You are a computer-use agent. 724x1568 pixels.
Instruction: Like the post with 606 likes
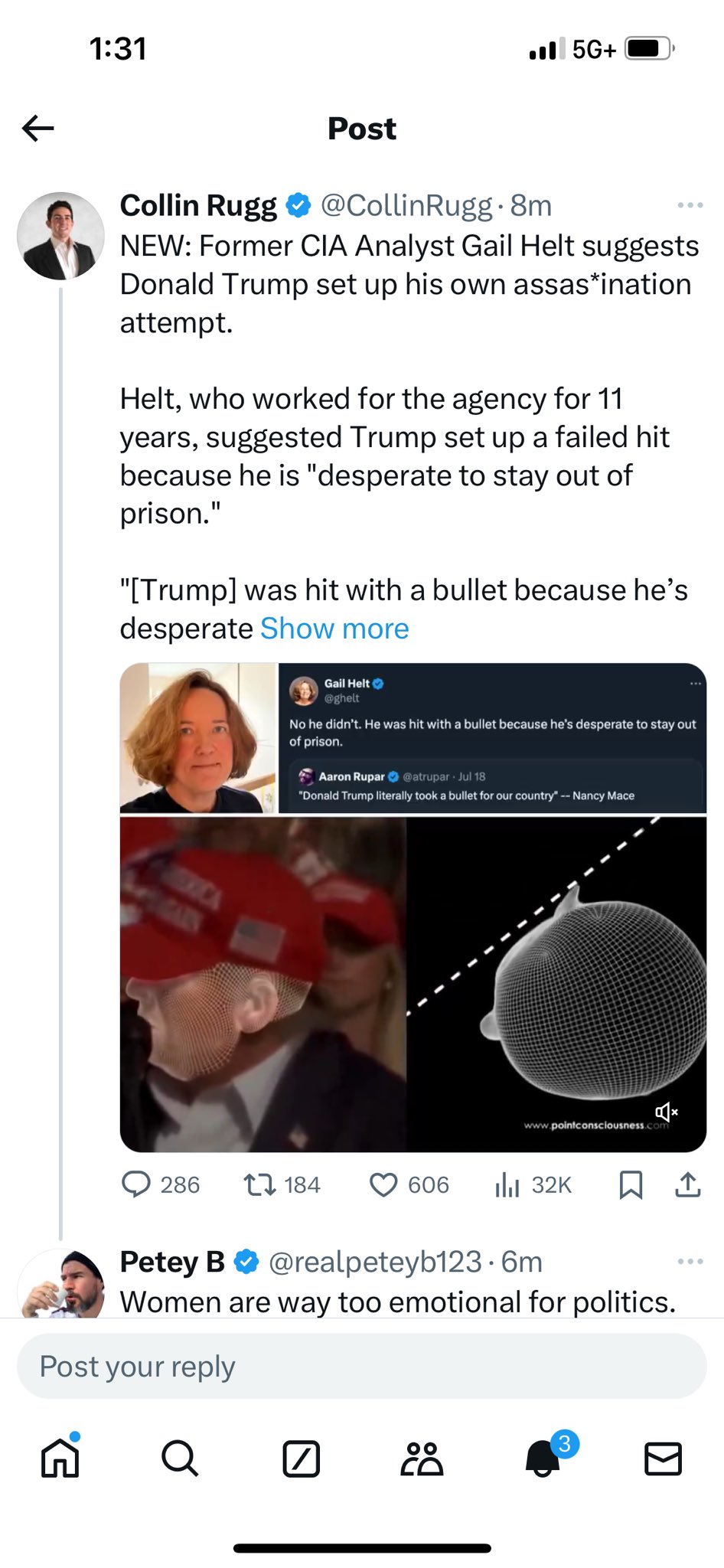point(383,1184)
